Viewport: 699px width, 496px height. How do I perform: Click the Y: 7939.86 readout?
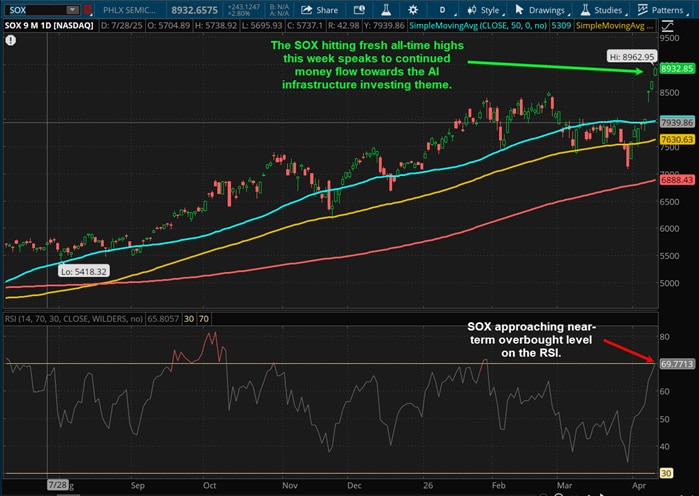[384, 25]
